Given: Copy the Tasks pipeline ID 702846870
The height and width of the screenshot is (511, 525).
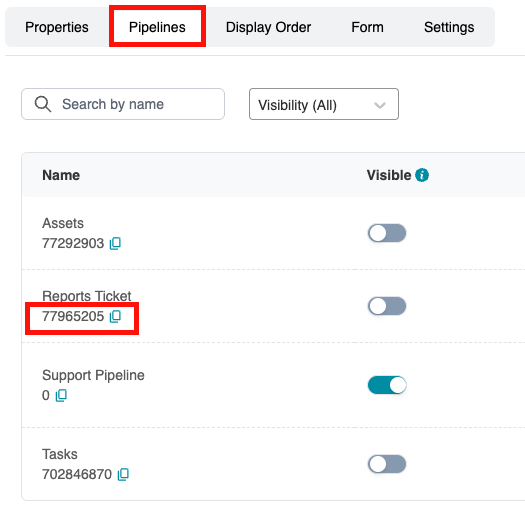Looking at the screenshot, I should 123,474.
